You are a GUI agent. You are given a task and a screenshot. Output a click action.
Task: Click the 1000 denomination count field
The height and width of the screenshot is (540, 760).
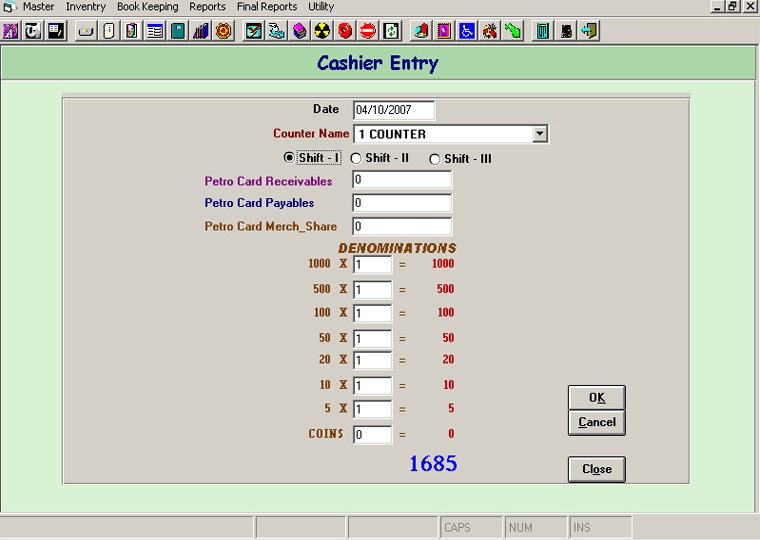pos(372,265)
